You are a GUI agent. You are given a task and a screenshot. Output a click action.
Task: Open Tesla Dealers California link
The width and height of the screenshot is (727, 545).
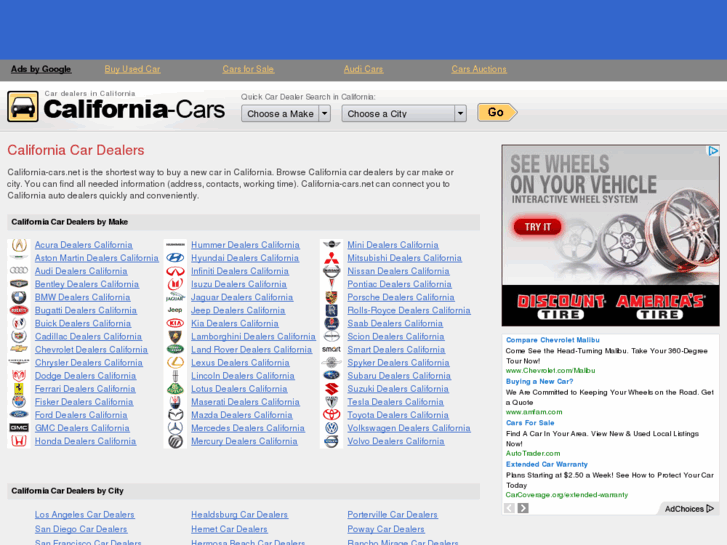pyautogui.click(x=395, y=402)
